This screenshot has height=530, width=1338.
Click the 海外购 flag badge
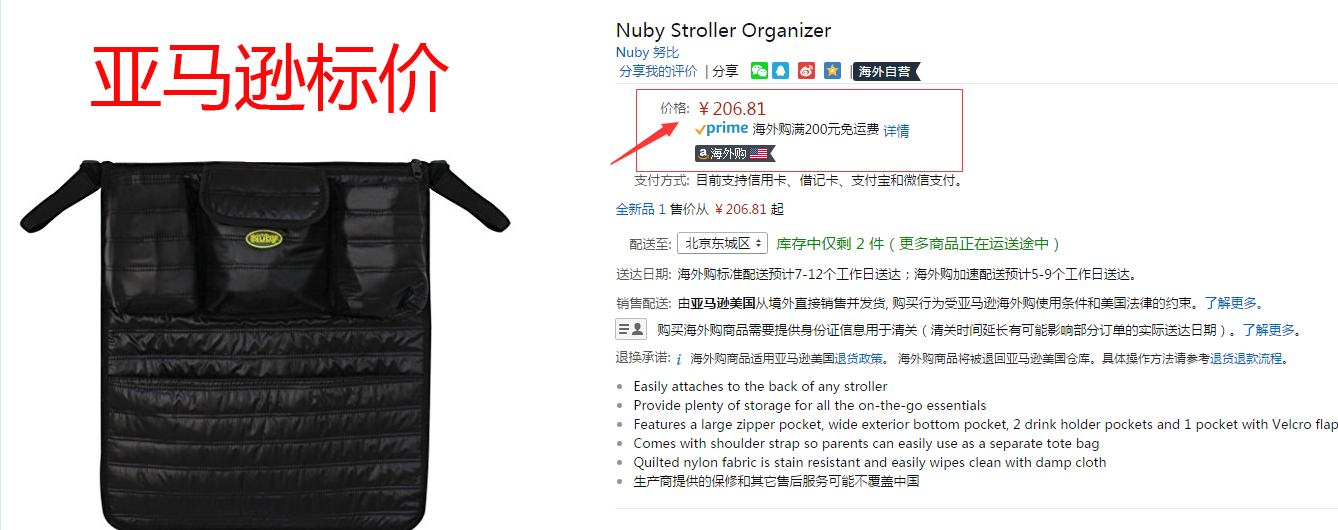(x=735, y=153)
